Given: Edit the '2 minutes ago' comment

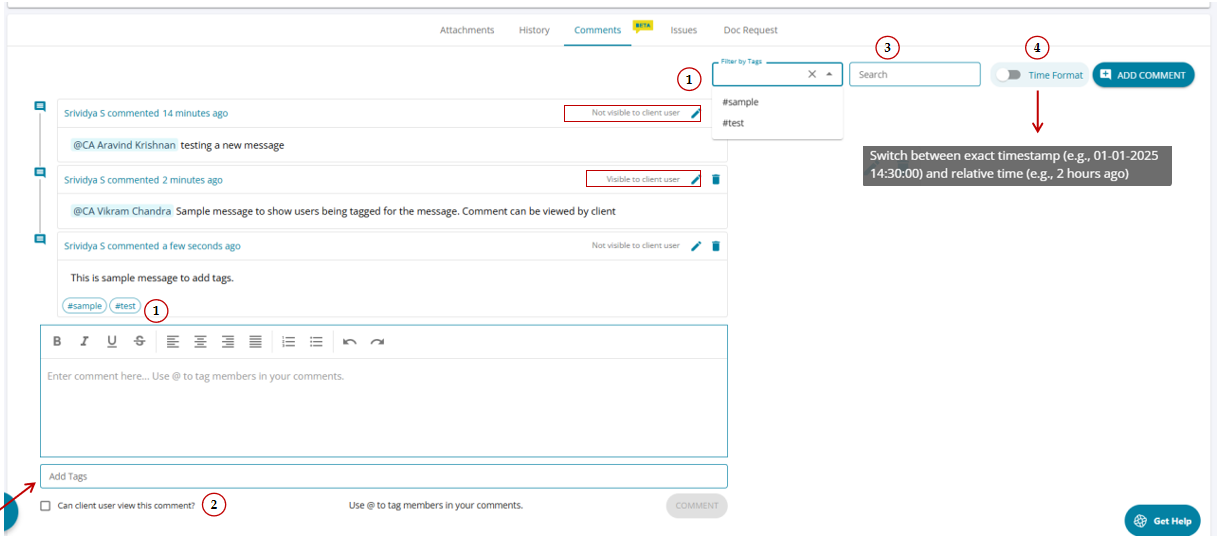Looking at the screenshot, I should point(696,180).
